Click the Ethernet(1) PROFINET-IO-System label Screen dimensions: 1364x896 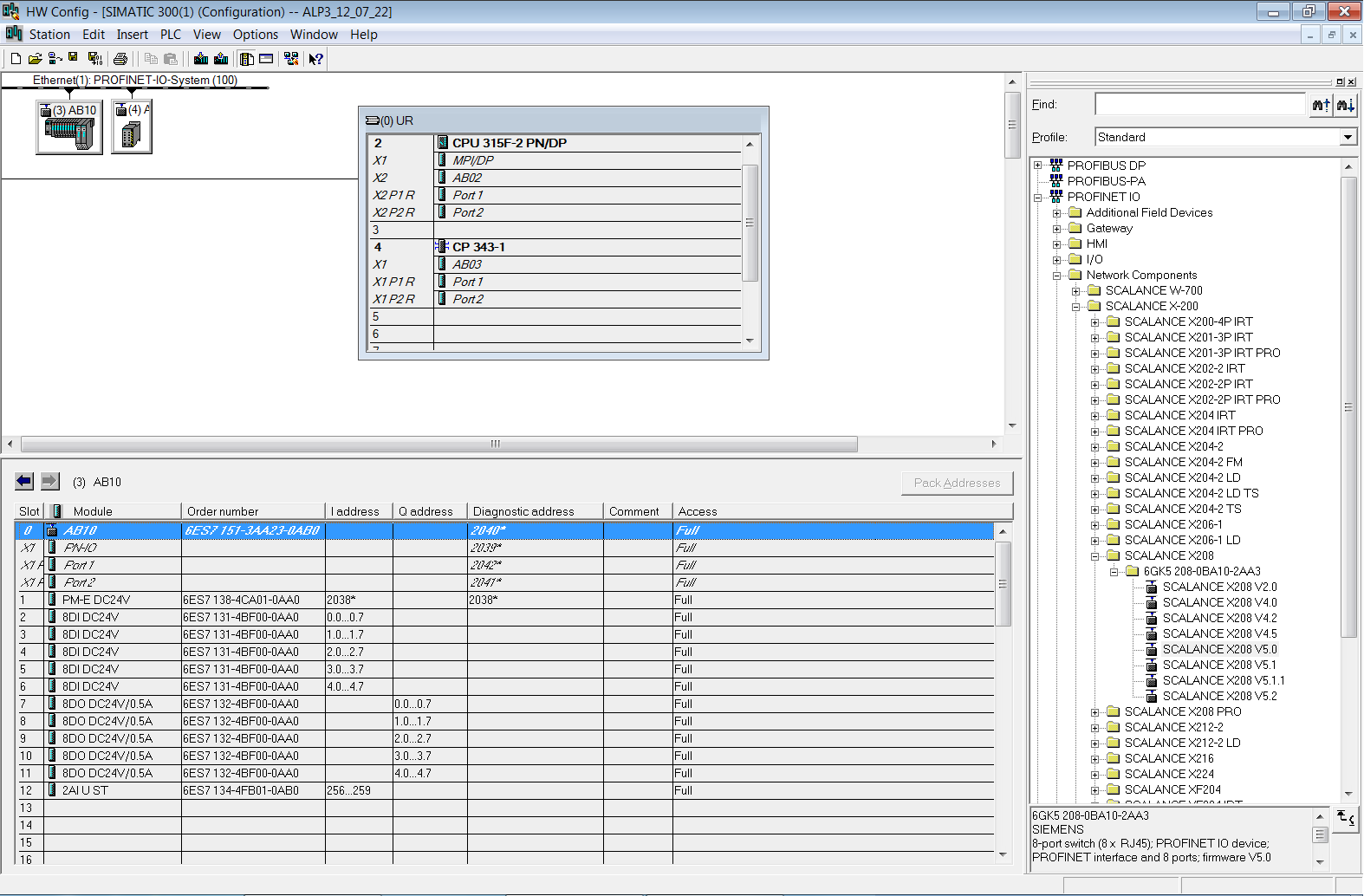[135, 80]
